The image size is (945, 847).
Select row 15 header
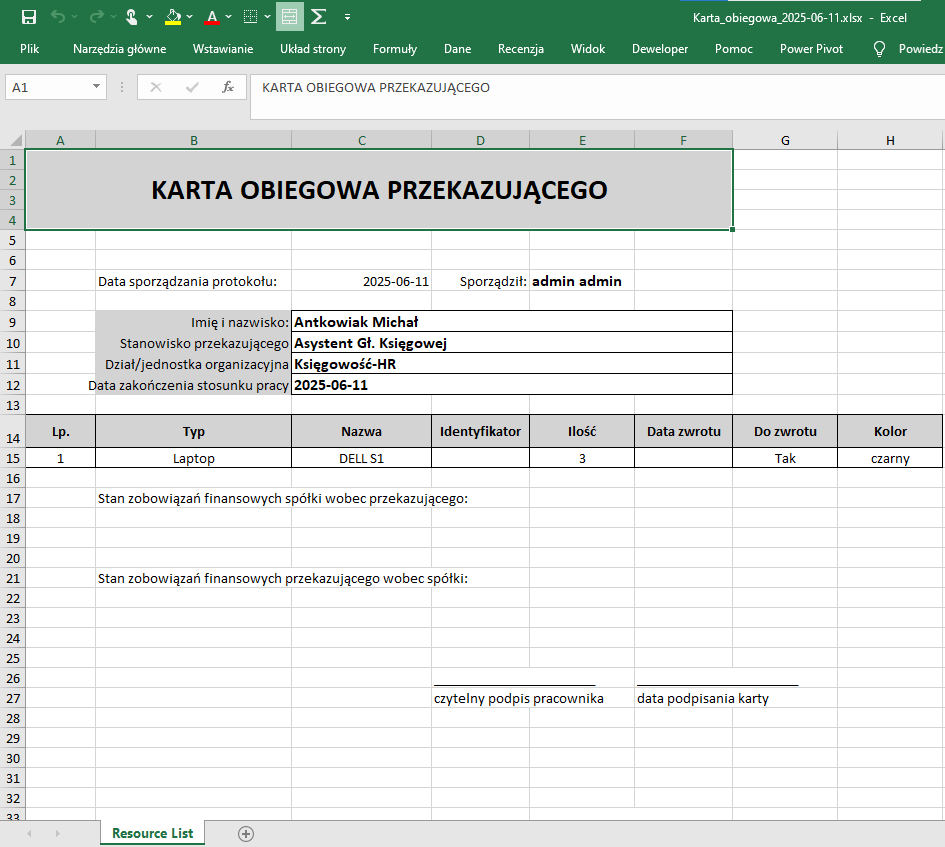click(x=13, y=458)
